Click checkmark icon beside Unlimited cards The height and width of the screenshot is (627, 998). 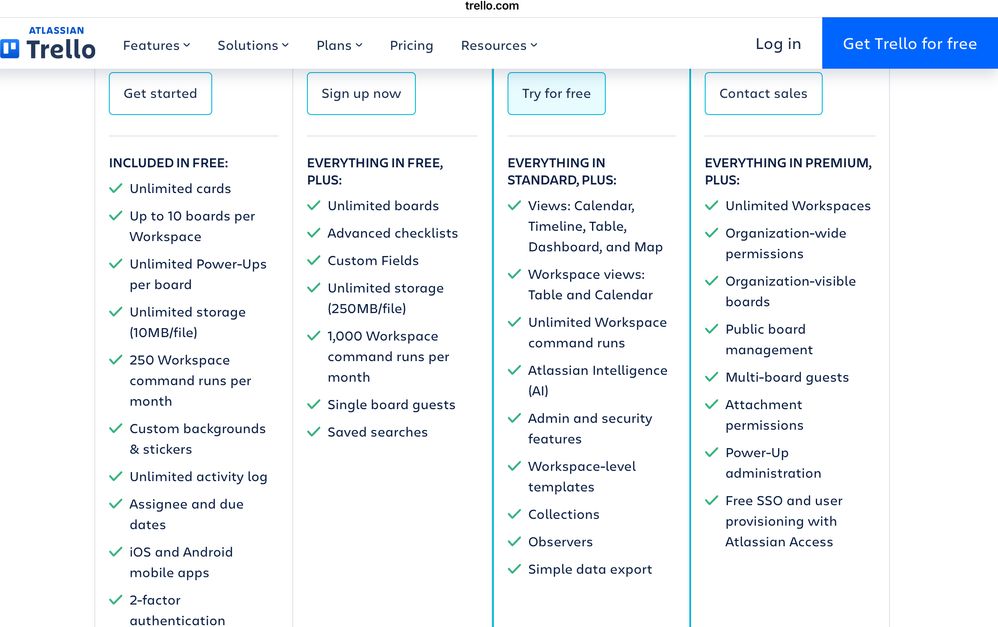pyautogui.click(x=116, y=188)
